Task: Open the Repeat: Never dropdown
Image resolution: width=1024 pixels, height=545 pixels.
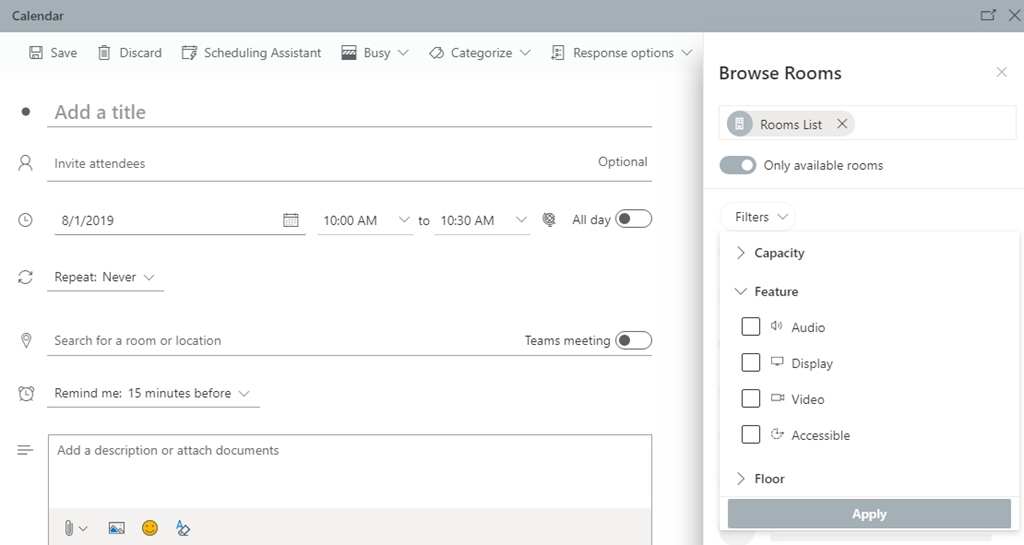Action: 105,277
